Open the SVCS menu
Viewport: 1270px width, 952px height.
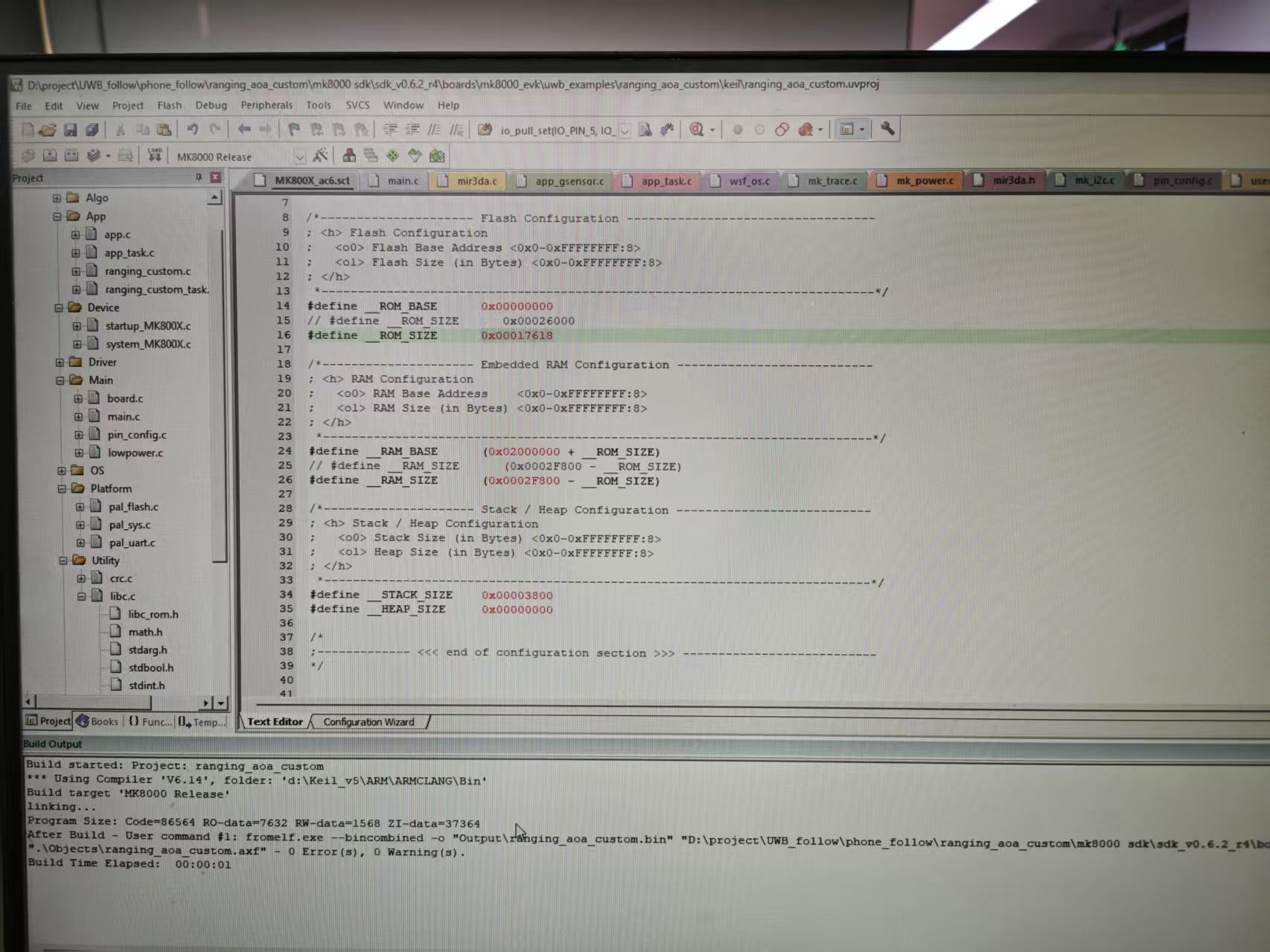(x=357, y=105)
